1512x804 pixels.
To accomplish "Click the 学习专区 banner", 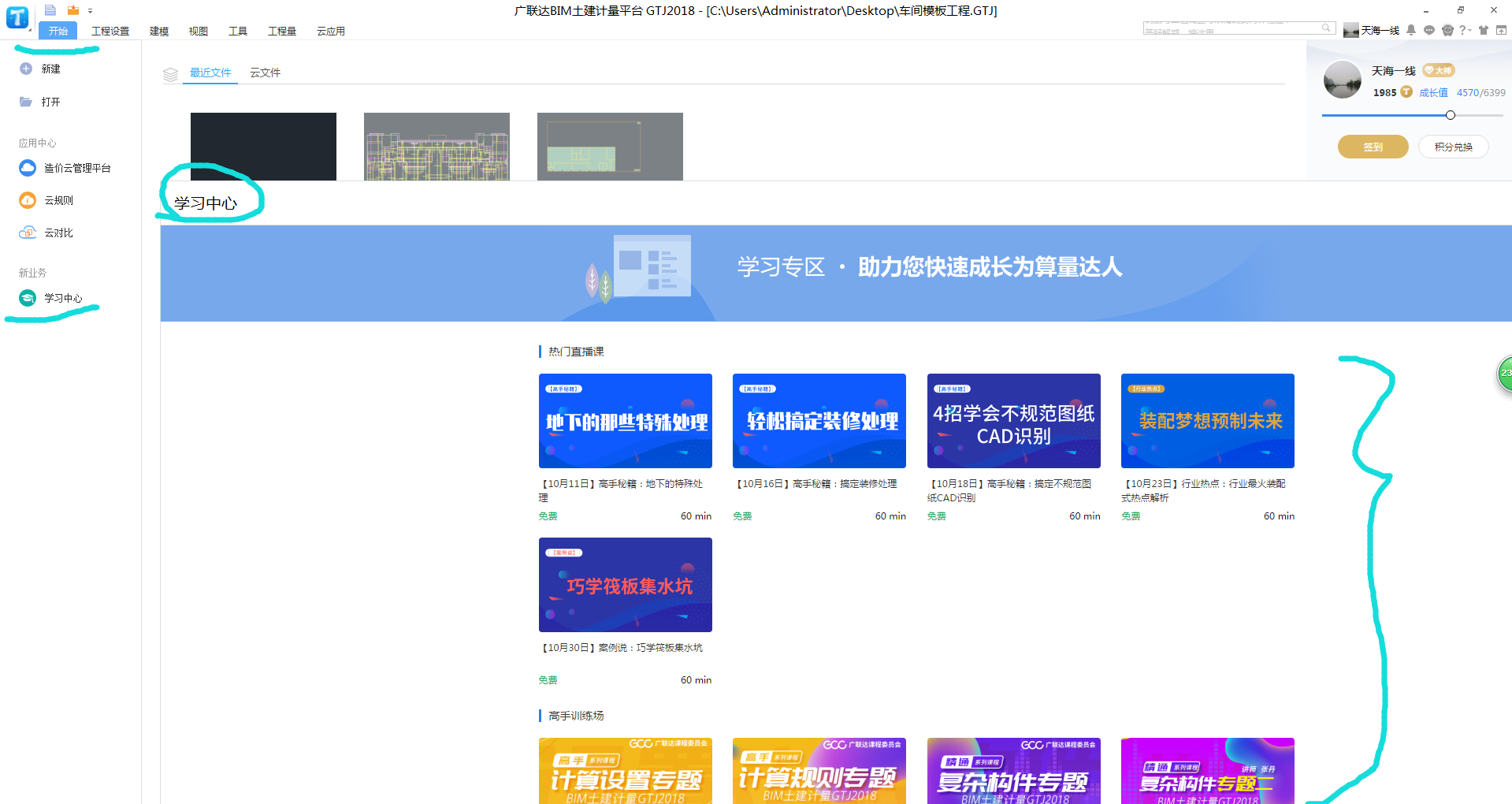I will (x=836, y=273).
